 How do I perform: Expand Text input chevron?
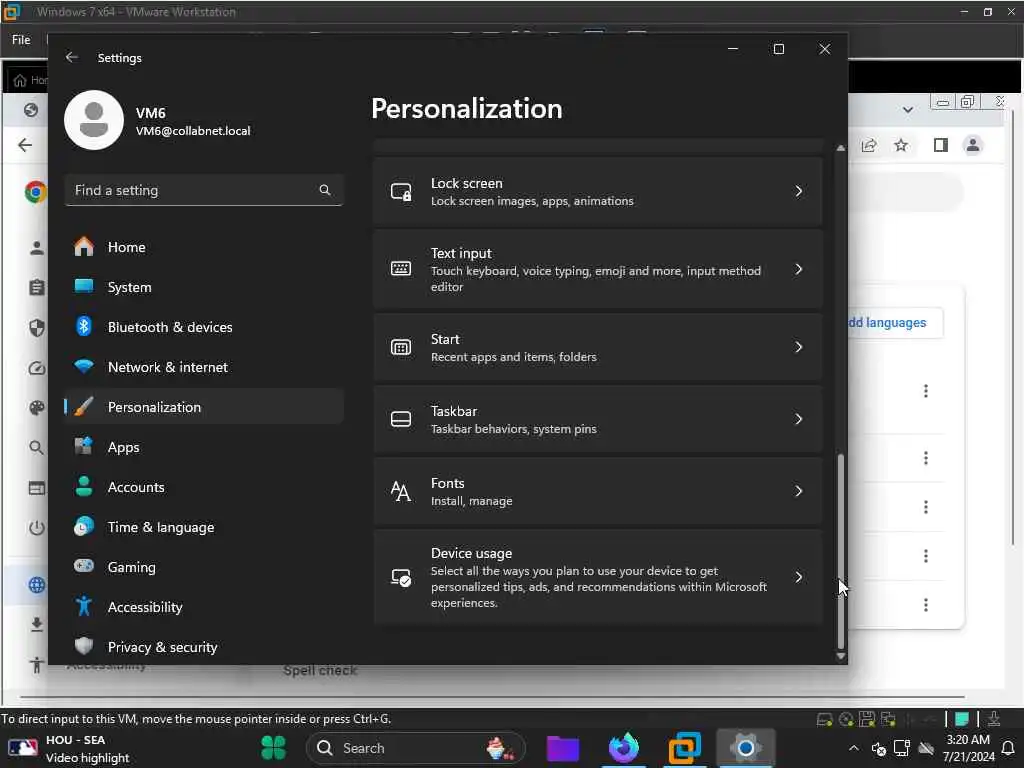click(x=799, y=269)
